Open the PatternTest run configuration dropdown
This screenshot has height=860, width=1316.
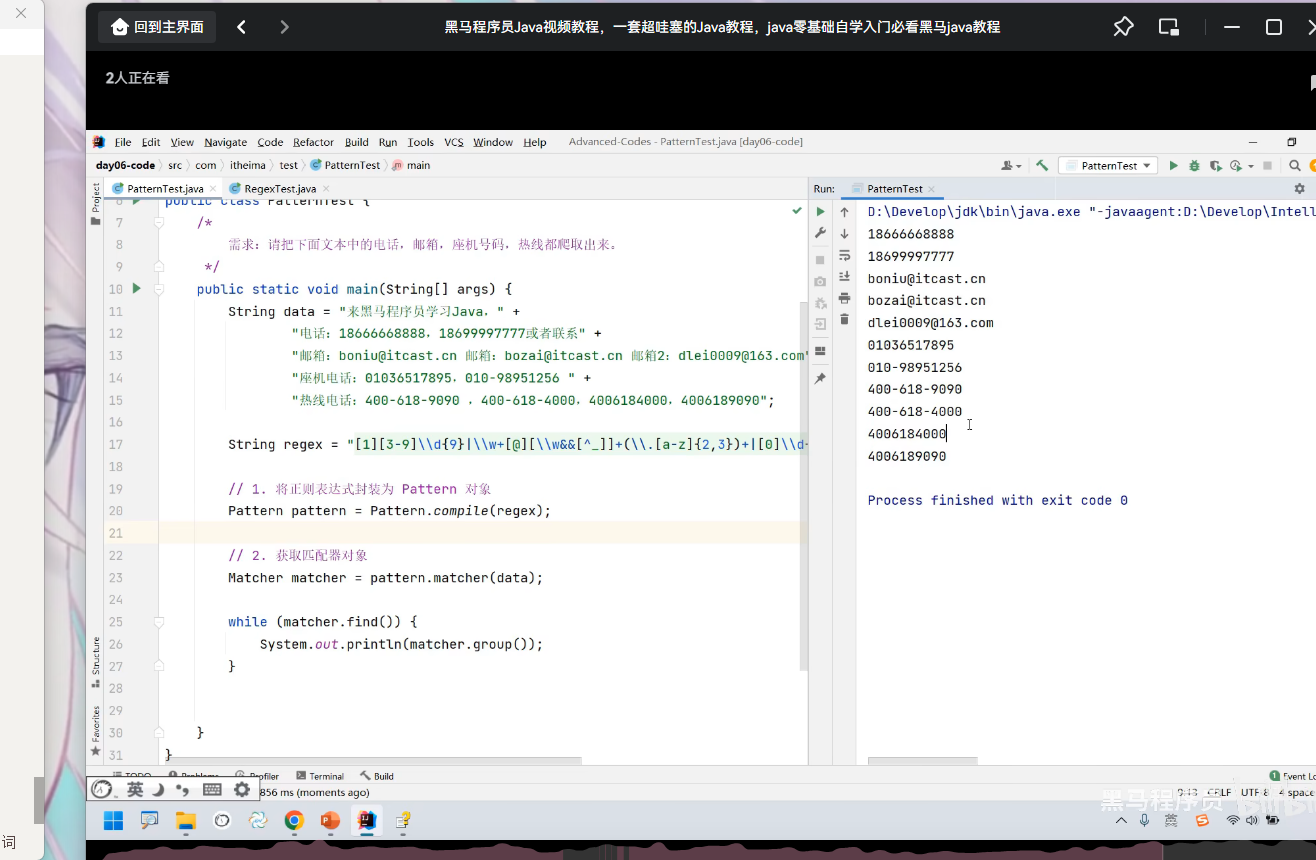point(1108,166)
